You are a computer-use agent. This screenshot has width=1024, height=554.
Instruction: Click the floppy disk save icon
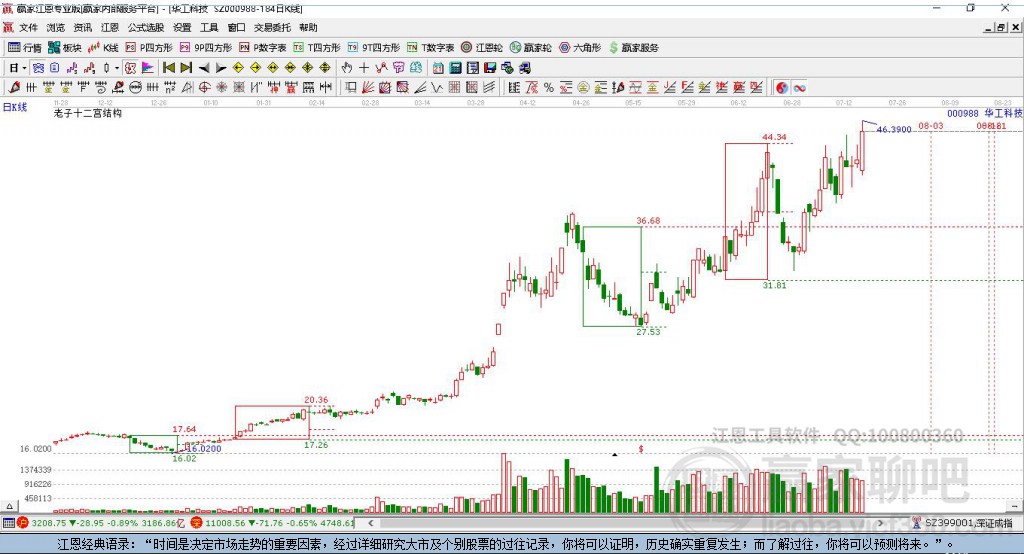pos(490,68)
